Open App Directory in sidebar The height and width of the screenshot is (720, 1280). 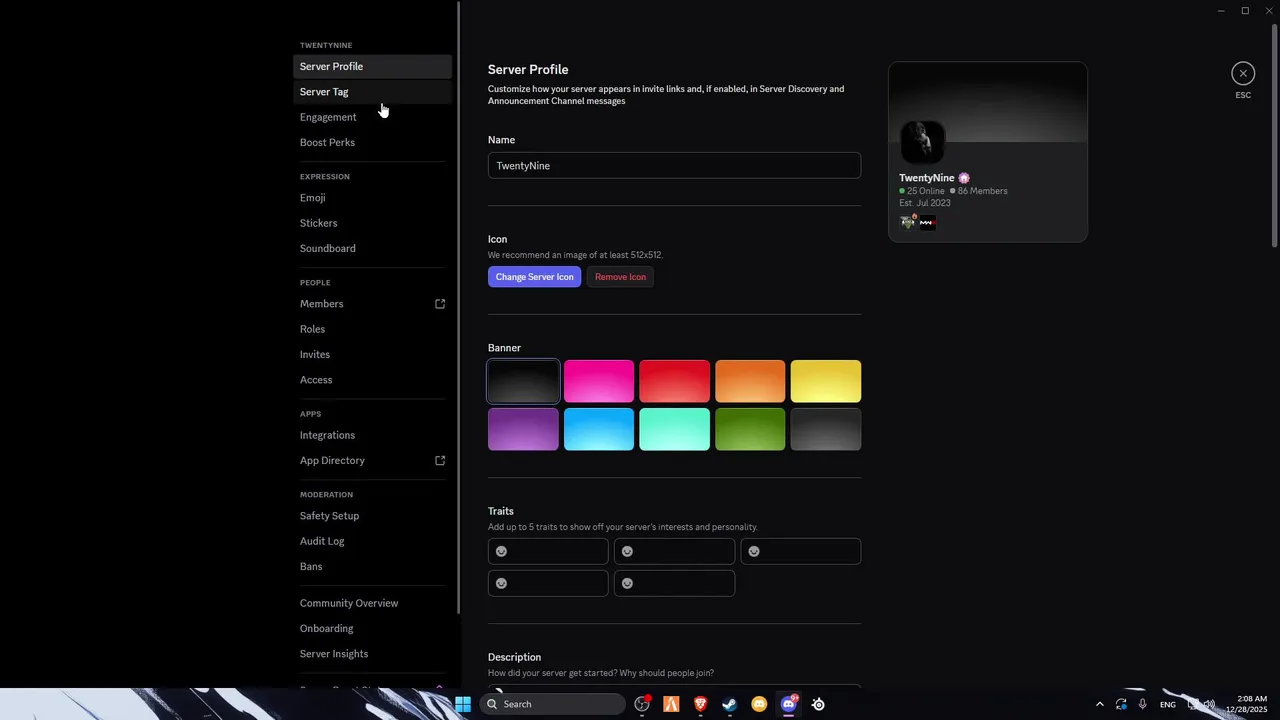click(x=373, y=461)
